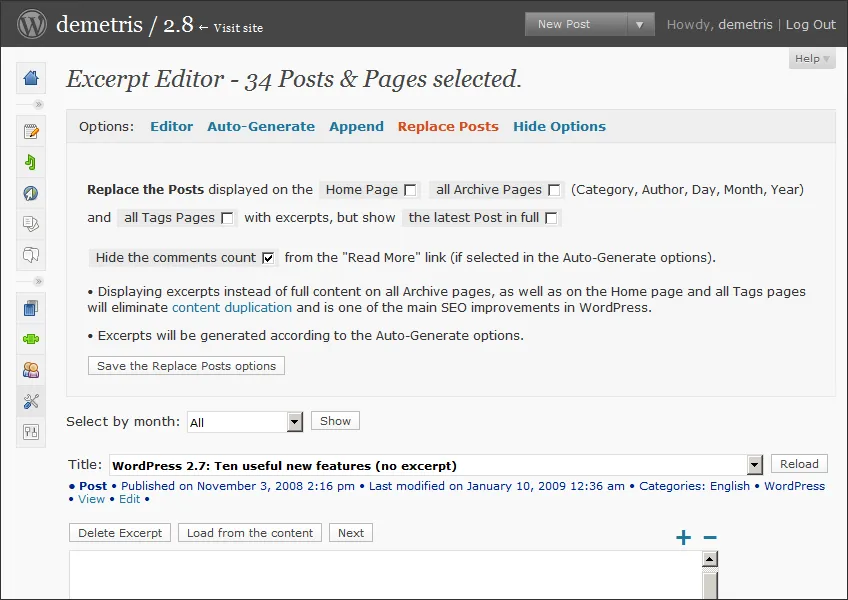The width and height of the screenshot is (848, 600).
Task: Open the Select by month dropdown
Action: pos(245,422)
